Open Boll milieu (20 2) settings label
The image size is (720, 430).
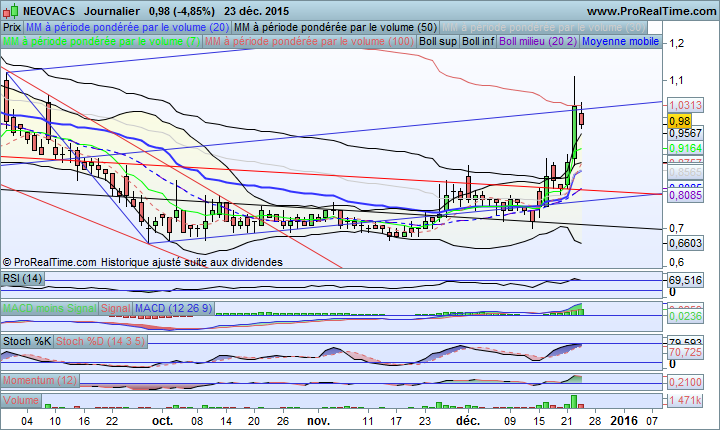click(x=538, y=41)
